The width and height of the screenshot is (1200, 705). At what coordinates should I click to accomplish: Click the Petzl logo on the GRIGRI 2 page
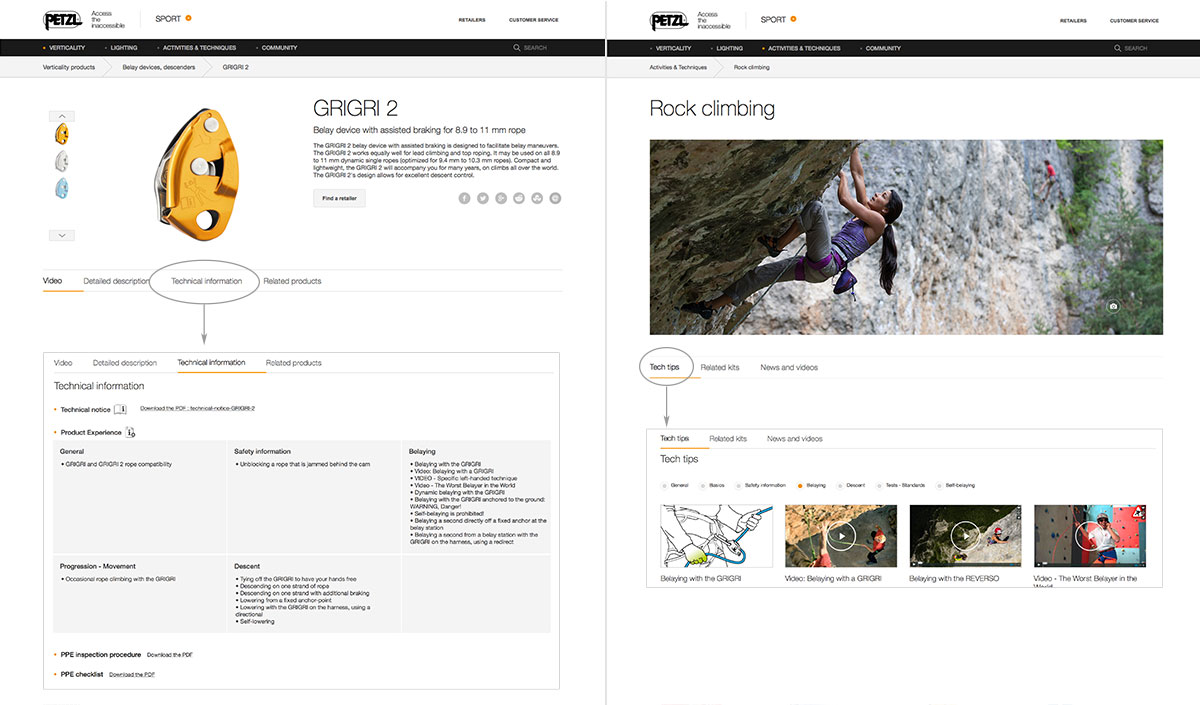coord(64,19)
